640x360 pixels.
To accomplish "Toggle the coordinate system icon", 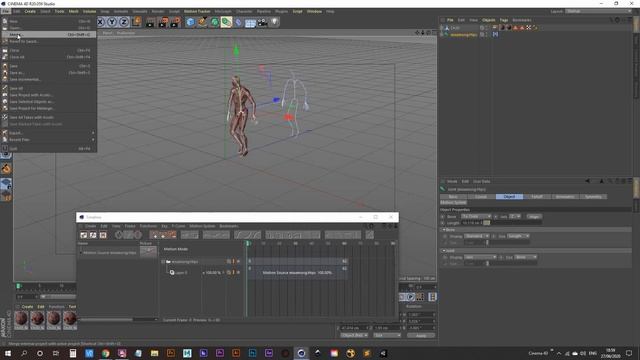I will [x=136, y=22].
